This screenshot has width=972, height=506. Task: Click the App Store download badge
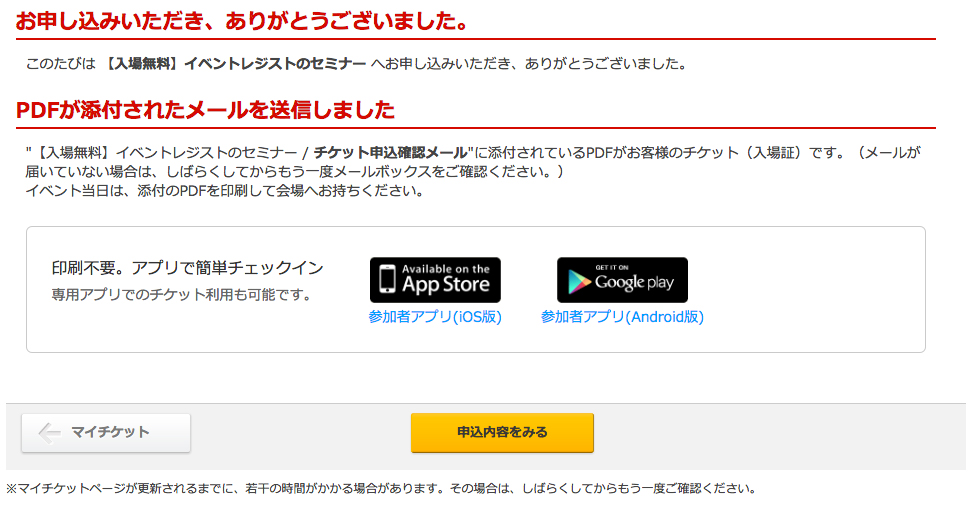(x=435, y=280)
